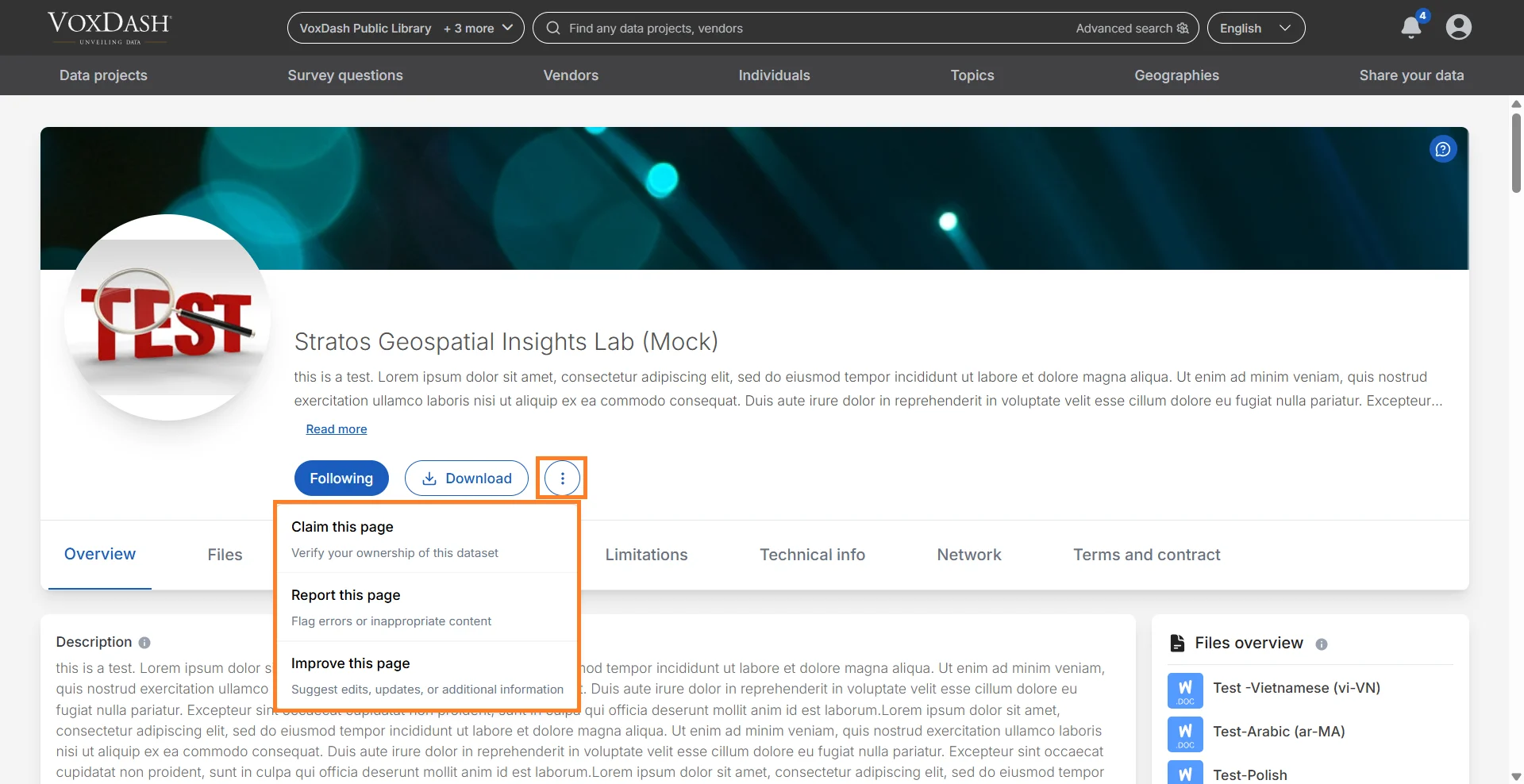Open Test-Polish file name
Image resolution: width=1524 pixels, height=784 pixels.
tap(1250, 775)
